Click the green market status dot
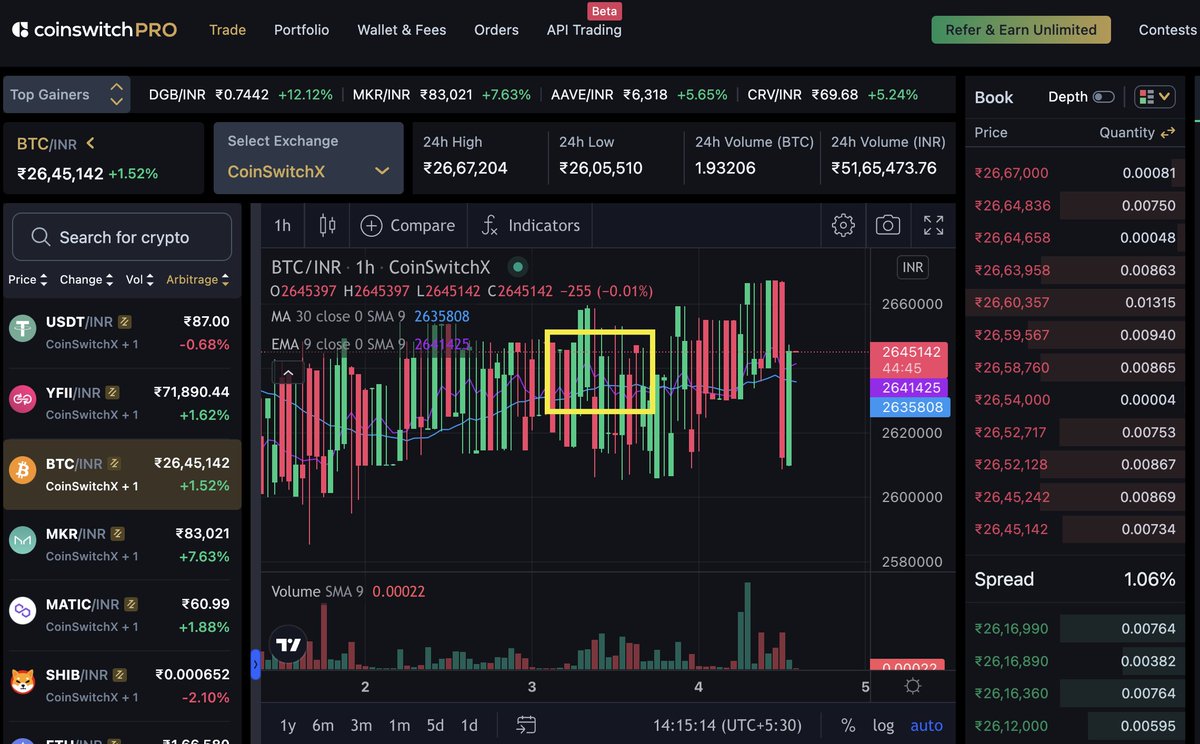 pos(517,267)
